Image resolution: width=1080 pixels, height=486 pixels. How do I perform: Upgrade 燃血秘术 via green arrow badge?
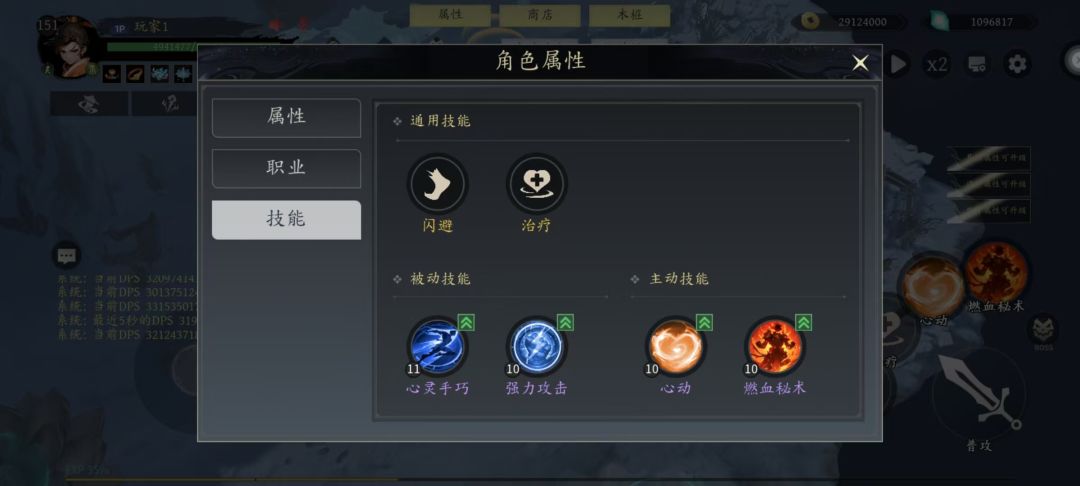804,322
